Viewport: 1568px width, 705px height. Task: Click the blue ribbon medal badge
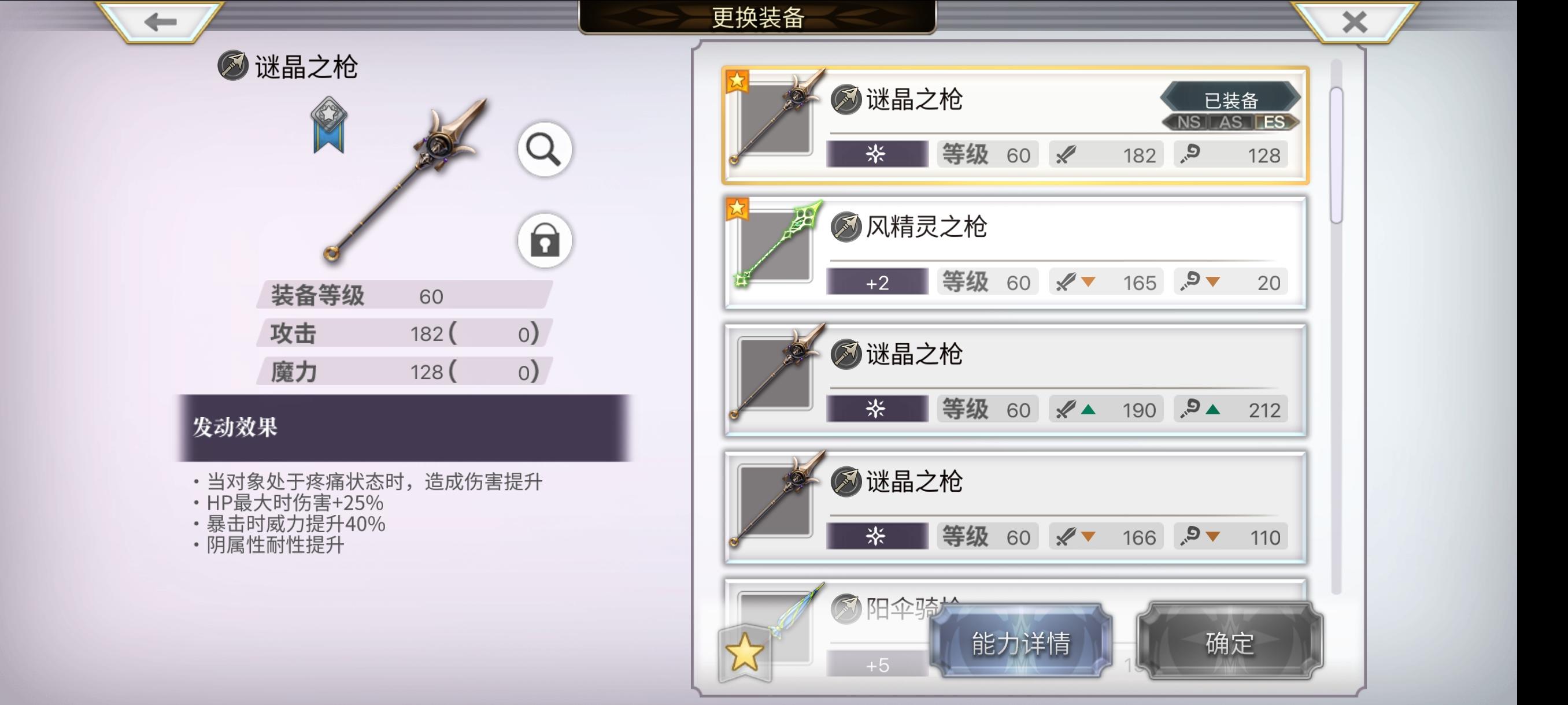329,125
